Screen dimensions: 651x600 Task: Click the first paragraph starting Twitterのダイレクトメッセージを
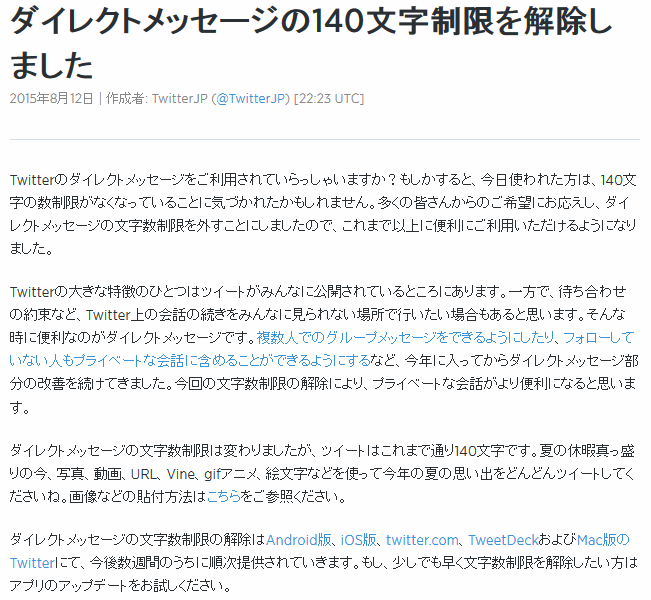pyautogui.click(x=323, y=214)
